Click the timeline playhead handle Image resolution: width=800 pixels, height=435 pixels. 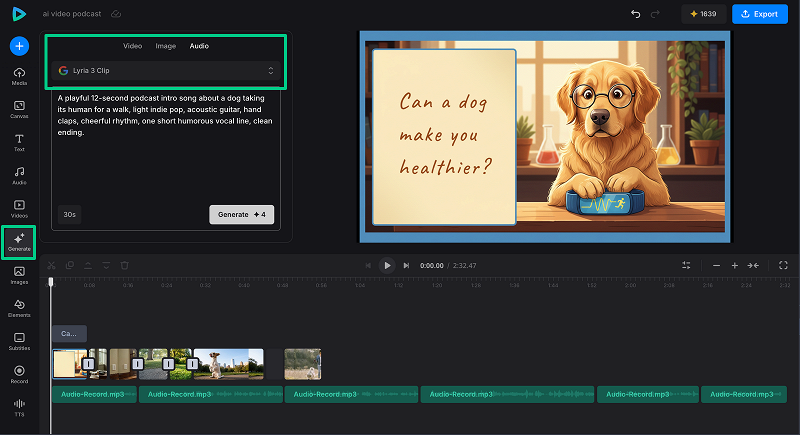[51, 282]
